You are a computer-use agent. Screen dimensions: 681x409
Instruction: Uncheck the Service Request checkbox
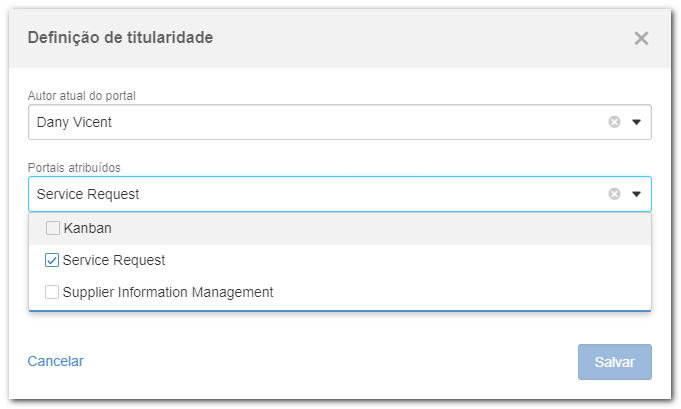[x=52, y=260]
